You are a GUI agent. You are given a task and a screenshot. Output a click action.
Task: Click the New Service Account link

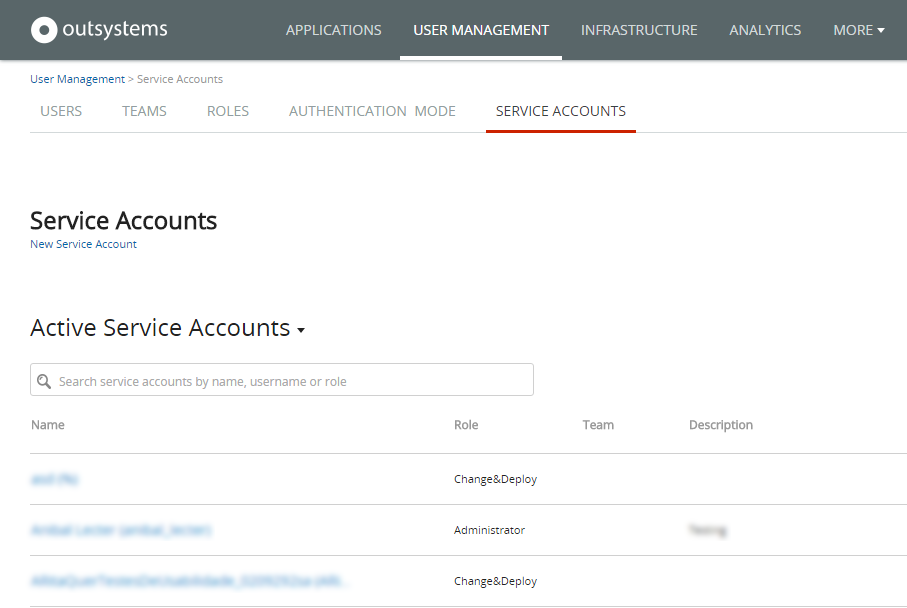point(83,244)
